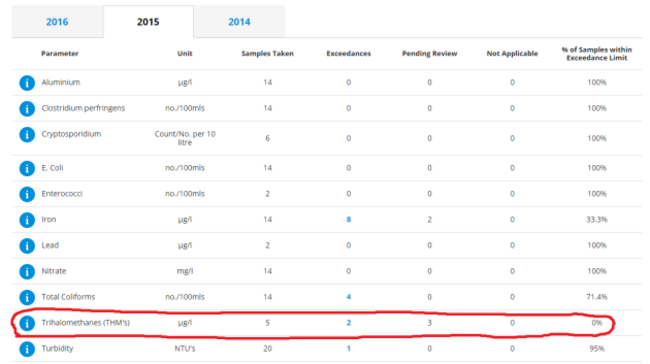The image size is (650, 364).
Task: Click the Cryptosporidium info icon
Action: point(27,134)
